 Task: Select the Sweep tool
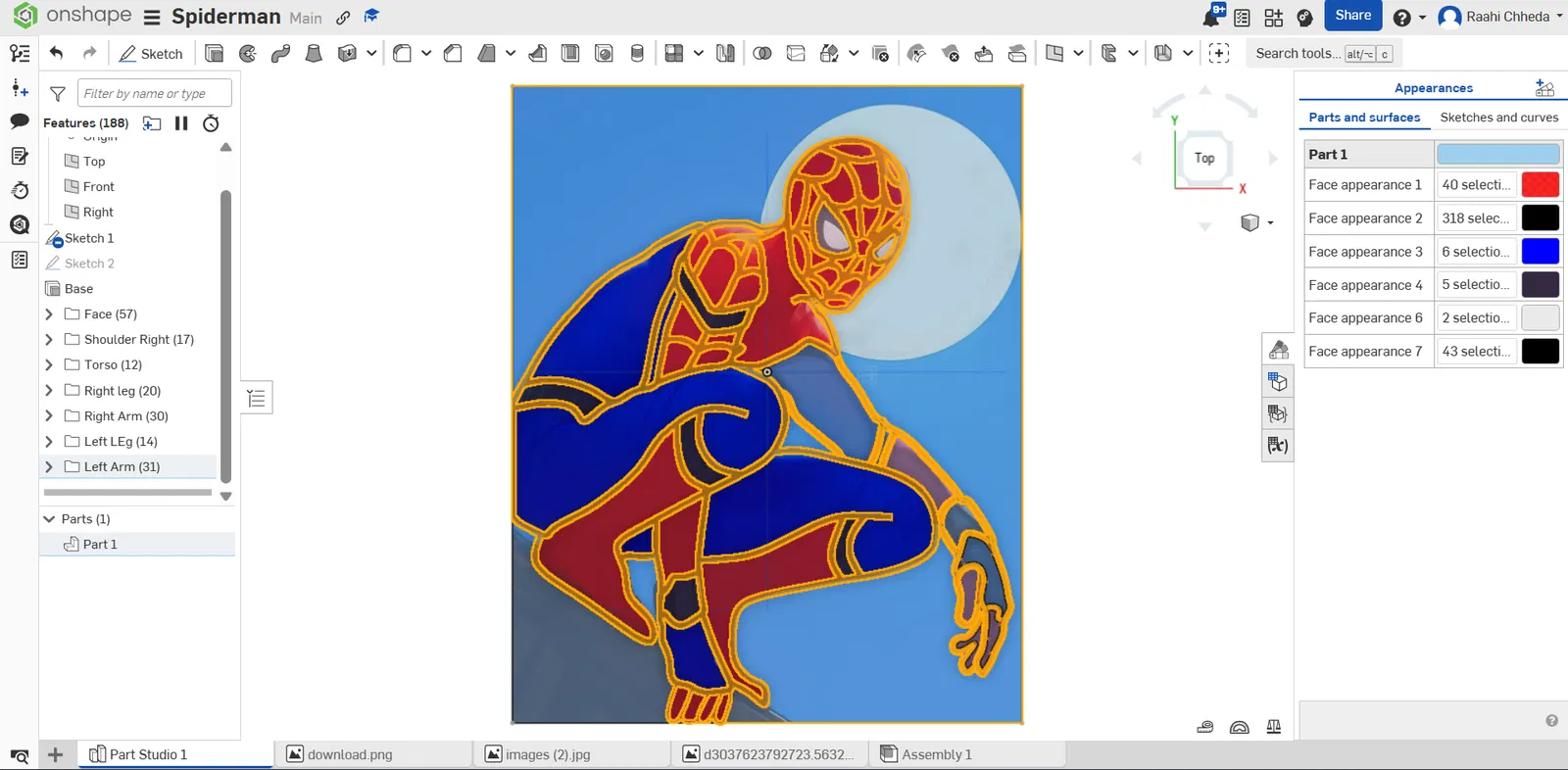click(280, 53)
